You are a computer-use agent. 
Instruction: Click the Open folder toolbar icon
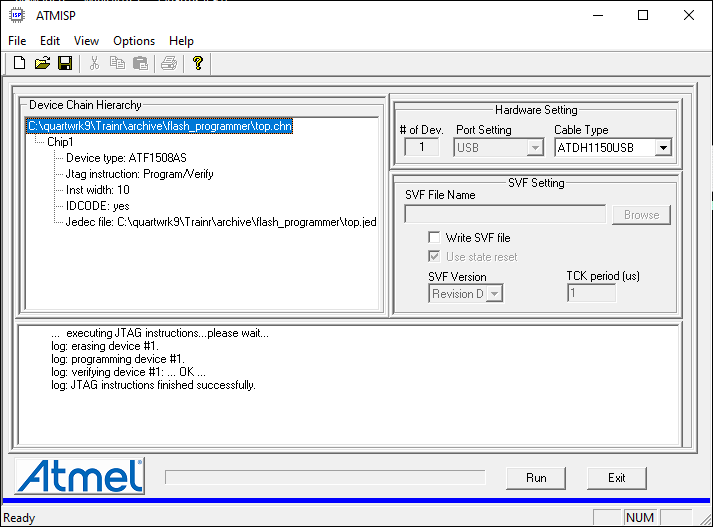click(42, 64)
